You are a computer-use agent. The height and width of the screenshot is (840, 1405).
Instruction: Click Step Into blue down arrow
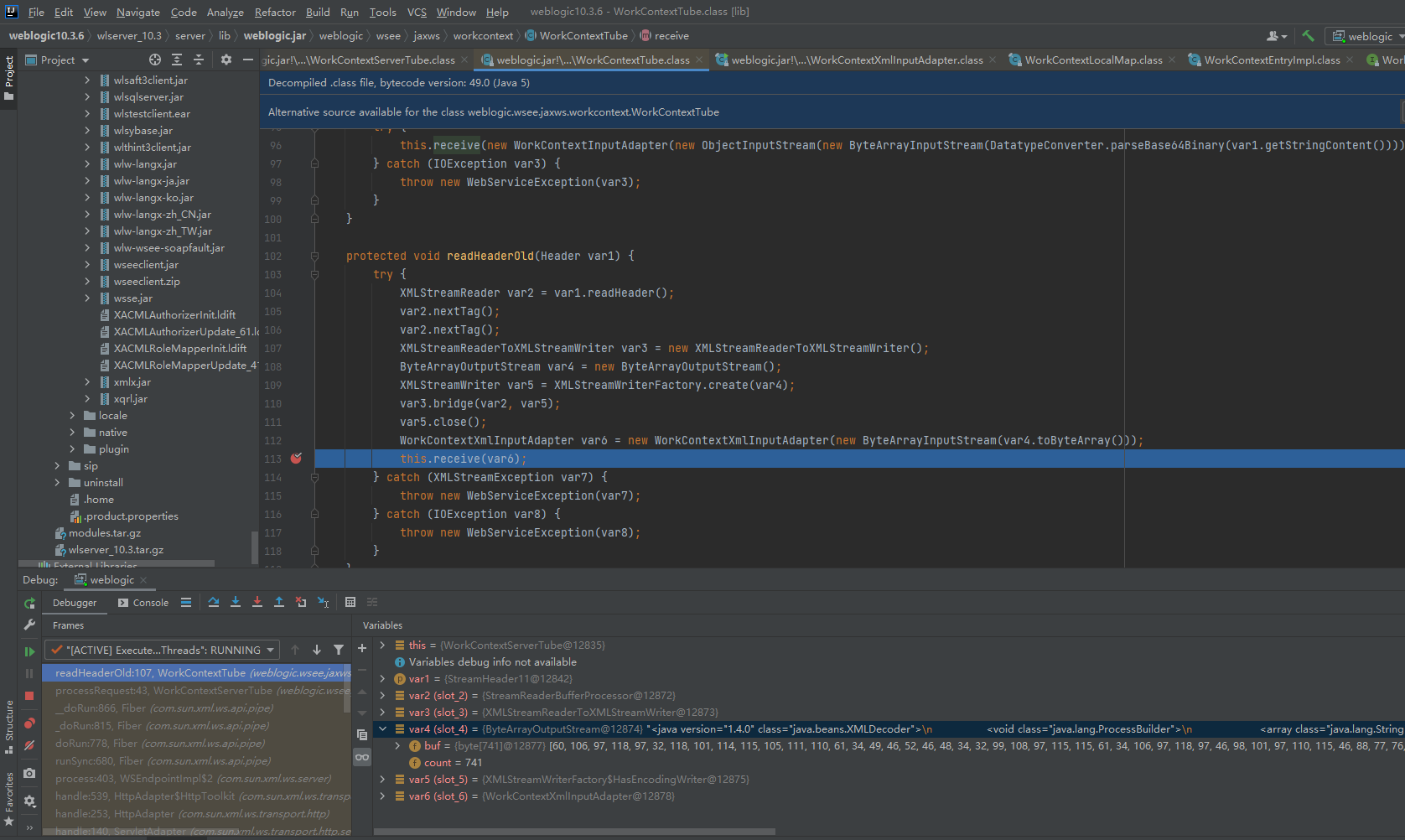(x=236, y=602)
